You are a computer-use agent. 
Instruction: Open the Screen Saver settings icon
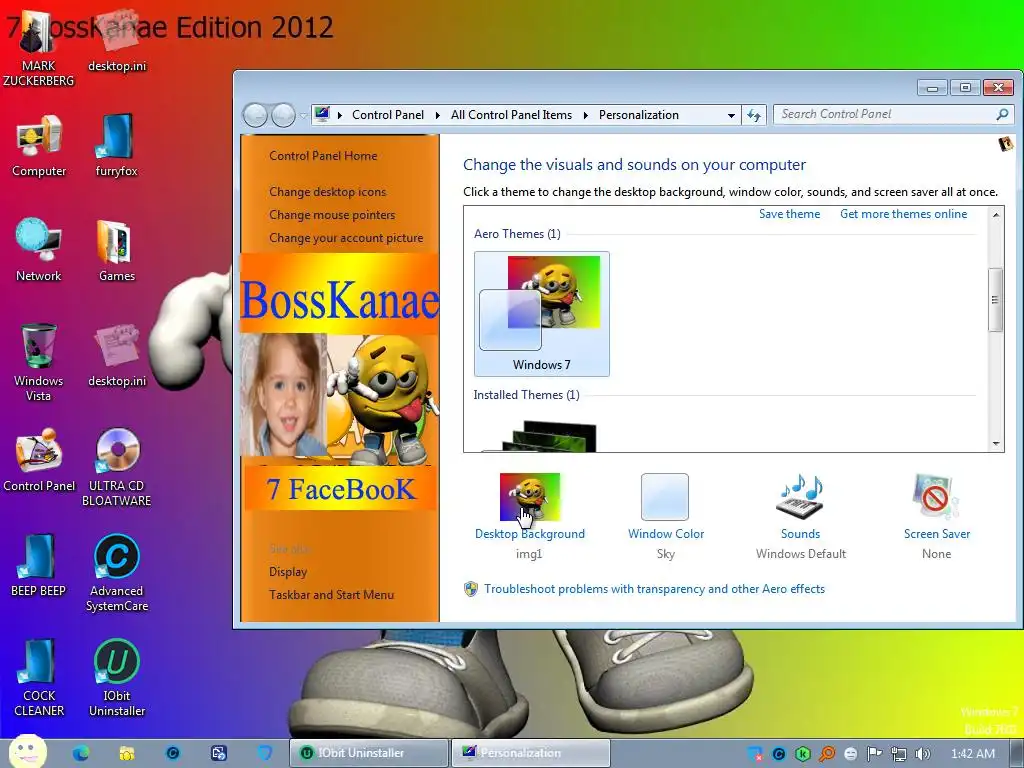(x=936, y=497)
